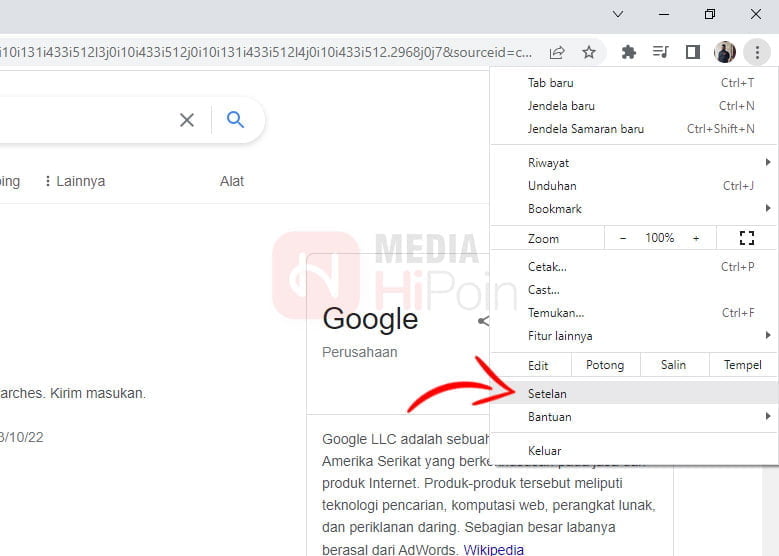779x556 pixels.
Task: Select Keluar to exit Chrome
Action: click(x=634, y=451)
